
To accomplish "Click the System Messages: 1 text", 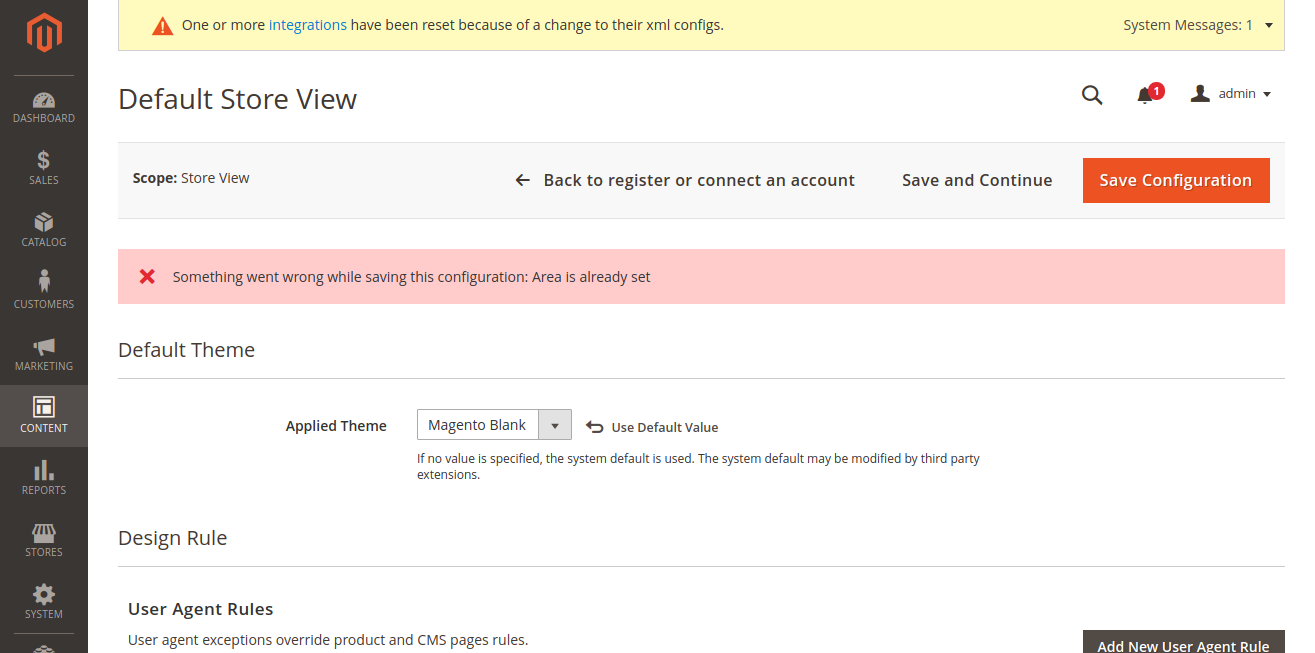I will pos(1188,25).
